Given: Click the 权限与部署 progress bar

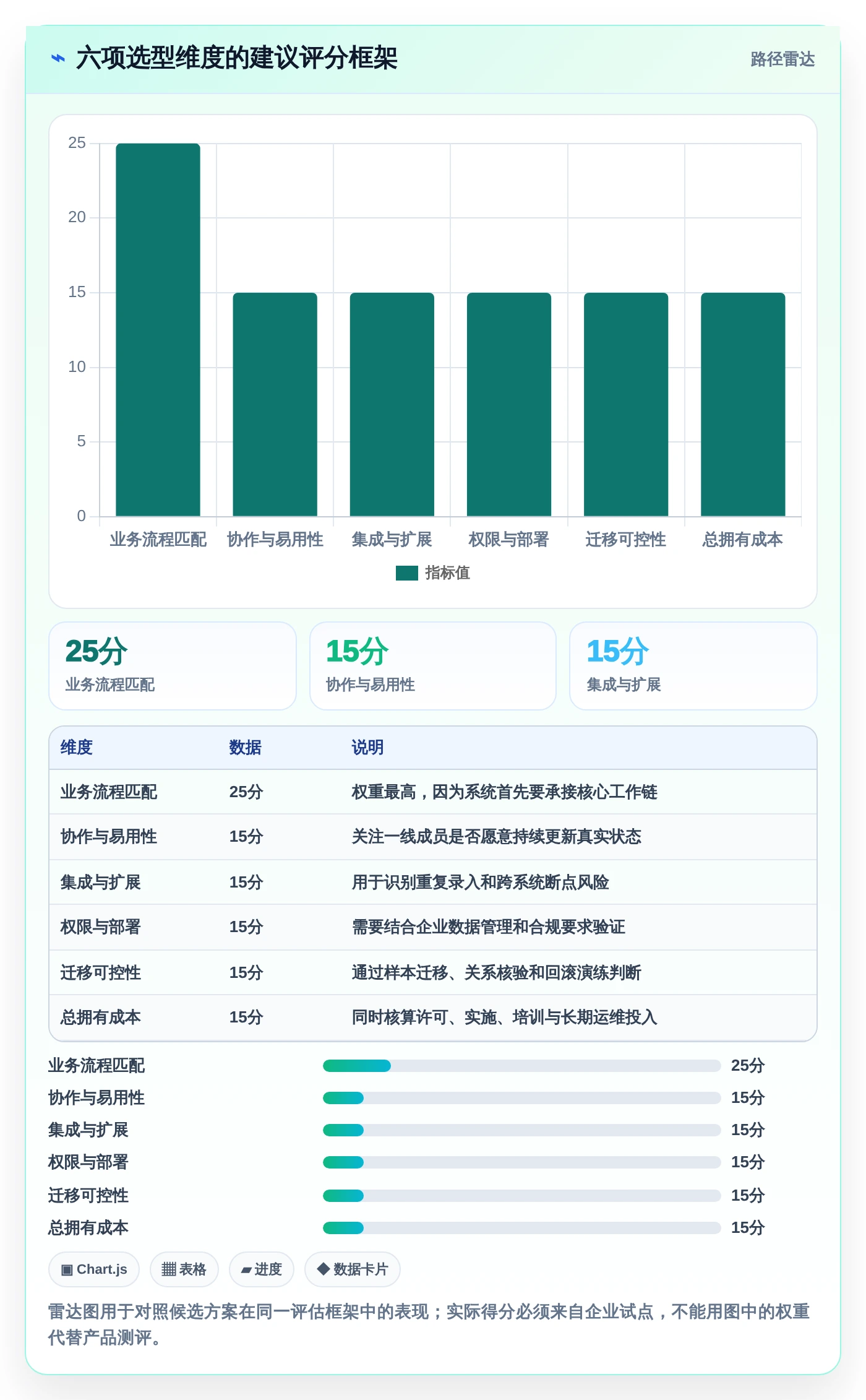Looking at the screenshot, I should pos(521,1162).
